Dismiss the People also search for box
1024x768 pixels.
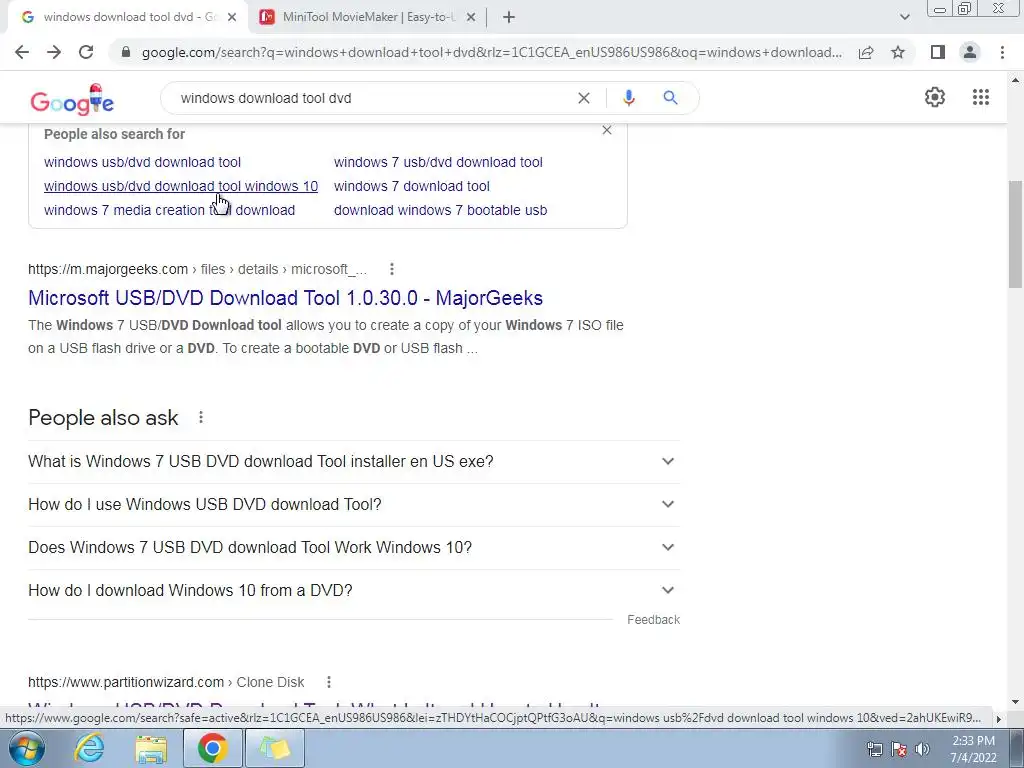coord(607,130)
